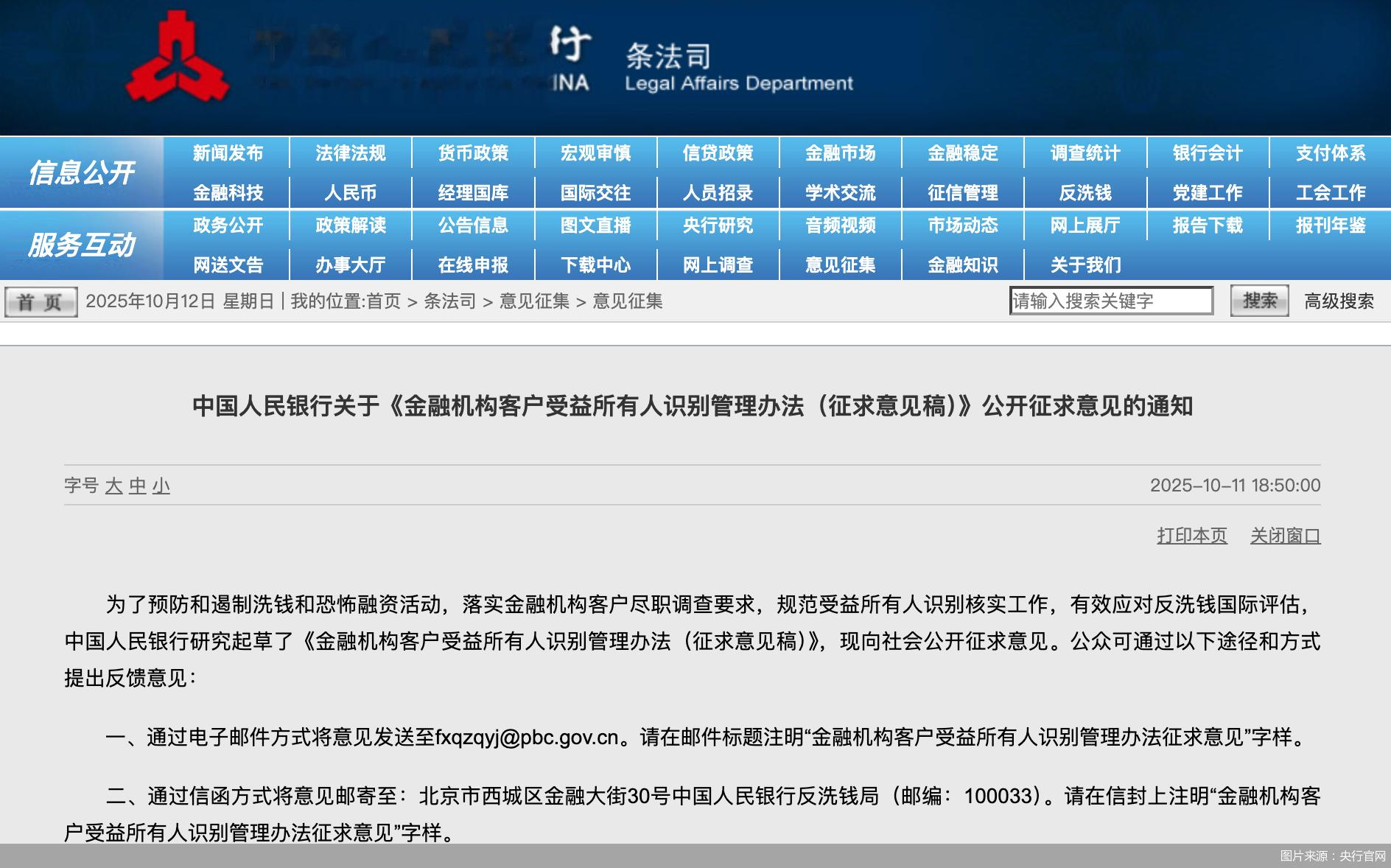Viewport: 1391px width, 868px height.
Task: Select 反洗钱 in navigation
Action: click(x=1085, y=193)
